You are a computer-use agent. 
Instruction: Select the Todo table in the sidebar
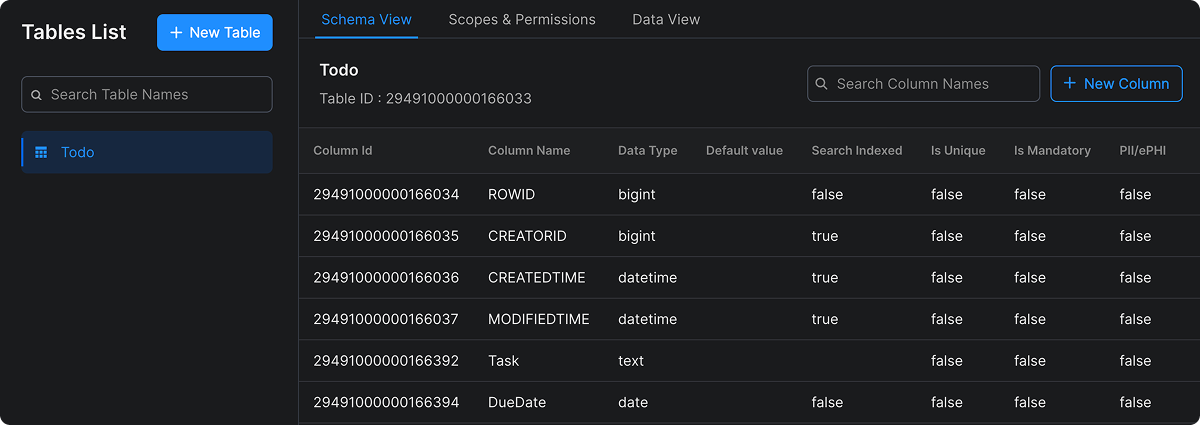[147, 152]
